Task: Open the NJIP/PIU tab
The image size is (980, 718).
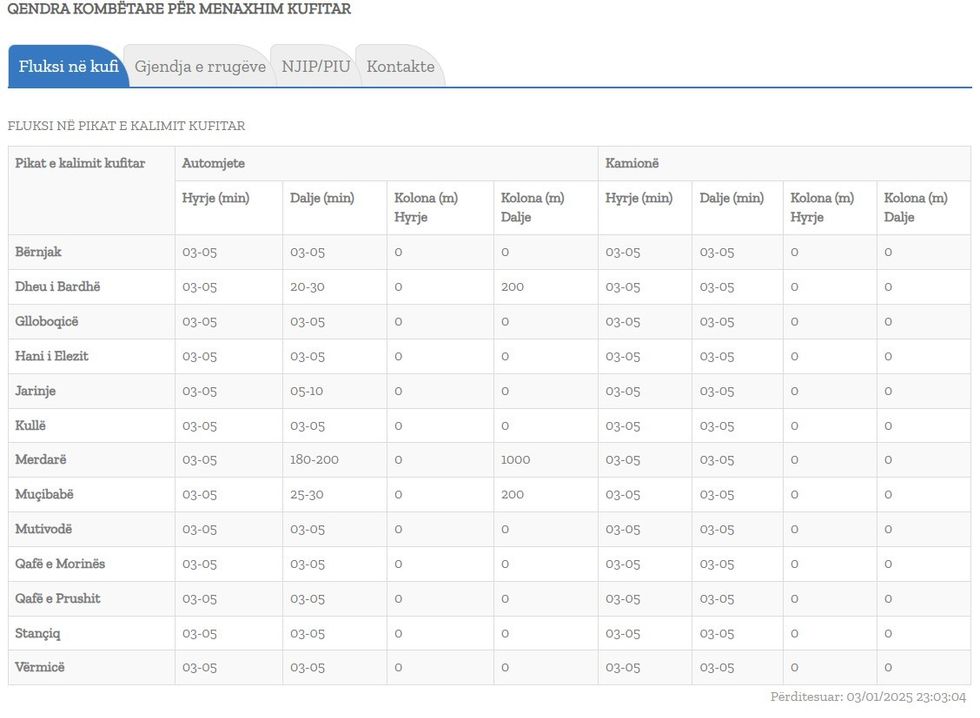Action: coord(316,67)
